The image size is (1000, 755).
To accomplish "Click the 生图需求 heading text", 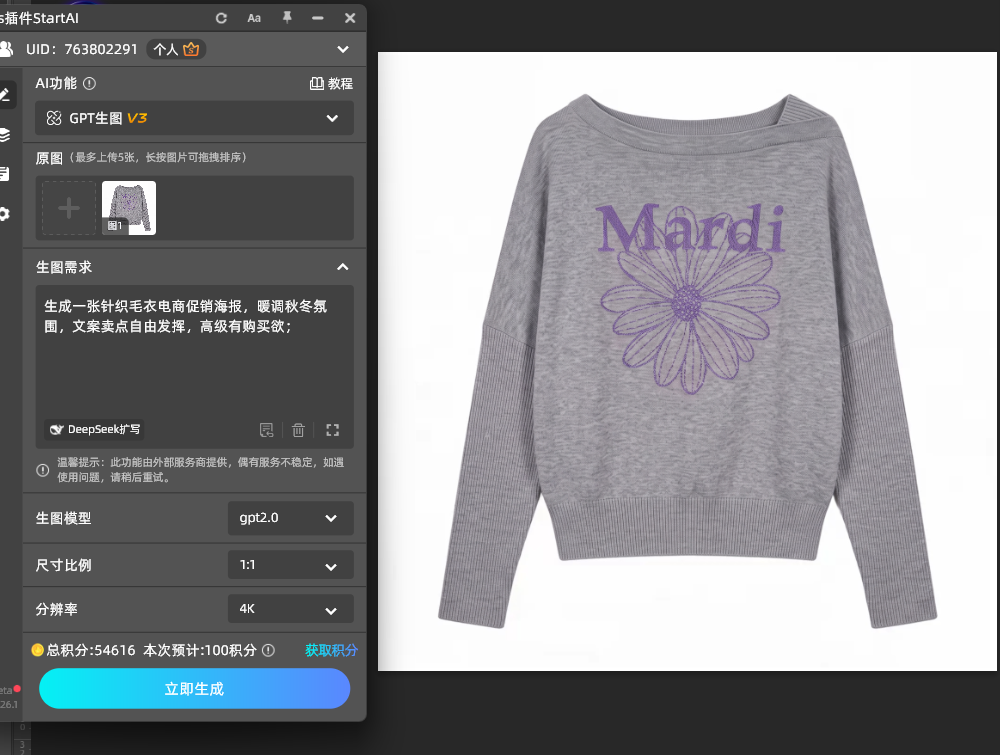I will [x=64, y=267].
